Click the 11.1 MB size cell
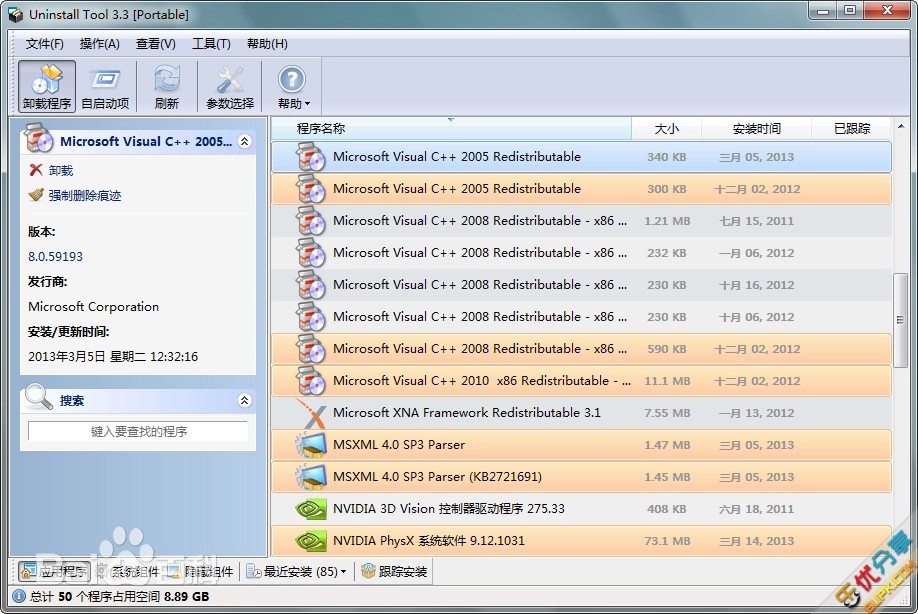This screenshot has width=918, height=614. [x=667, y=381]
